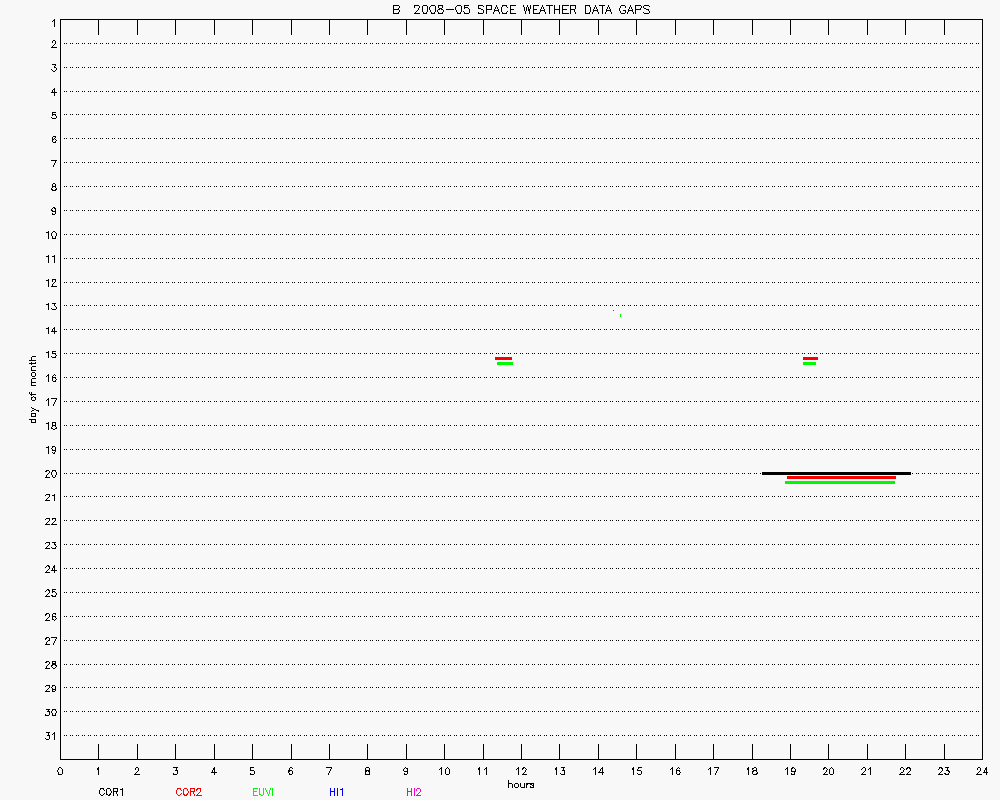1000x800 pixels.
Task: Select the day 31 label on y-axis
Action: [49, 736]
